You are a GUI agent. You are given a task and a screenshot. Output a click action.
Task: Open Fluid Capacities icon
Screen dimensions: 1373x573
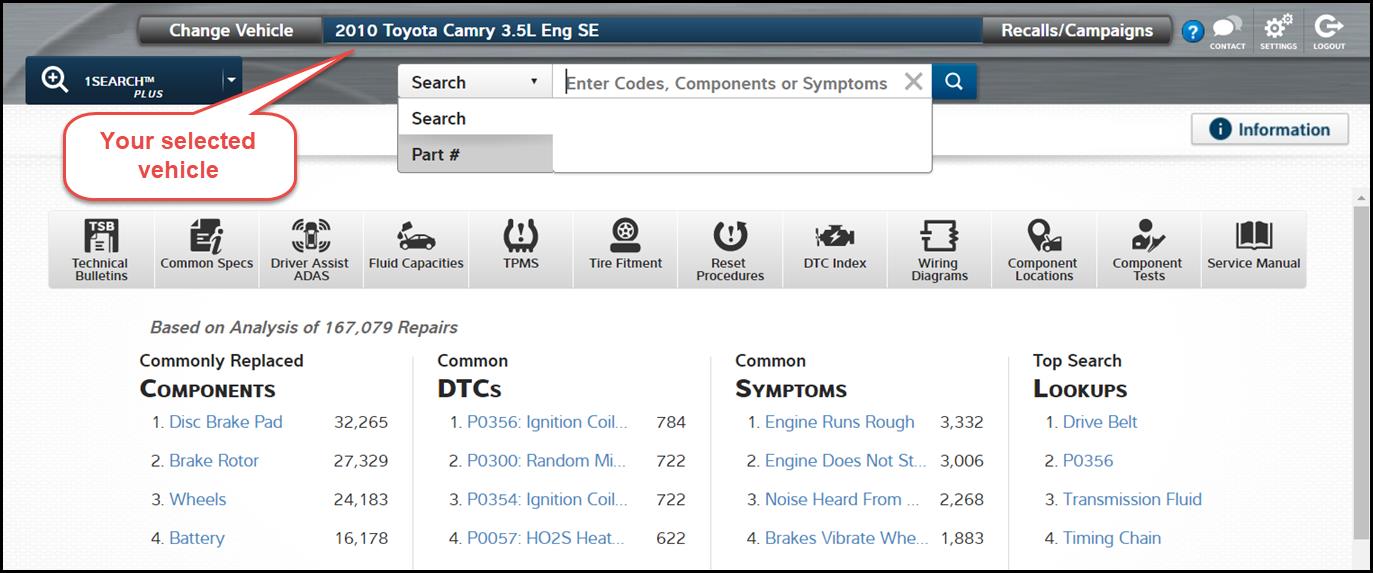point(416,249)
